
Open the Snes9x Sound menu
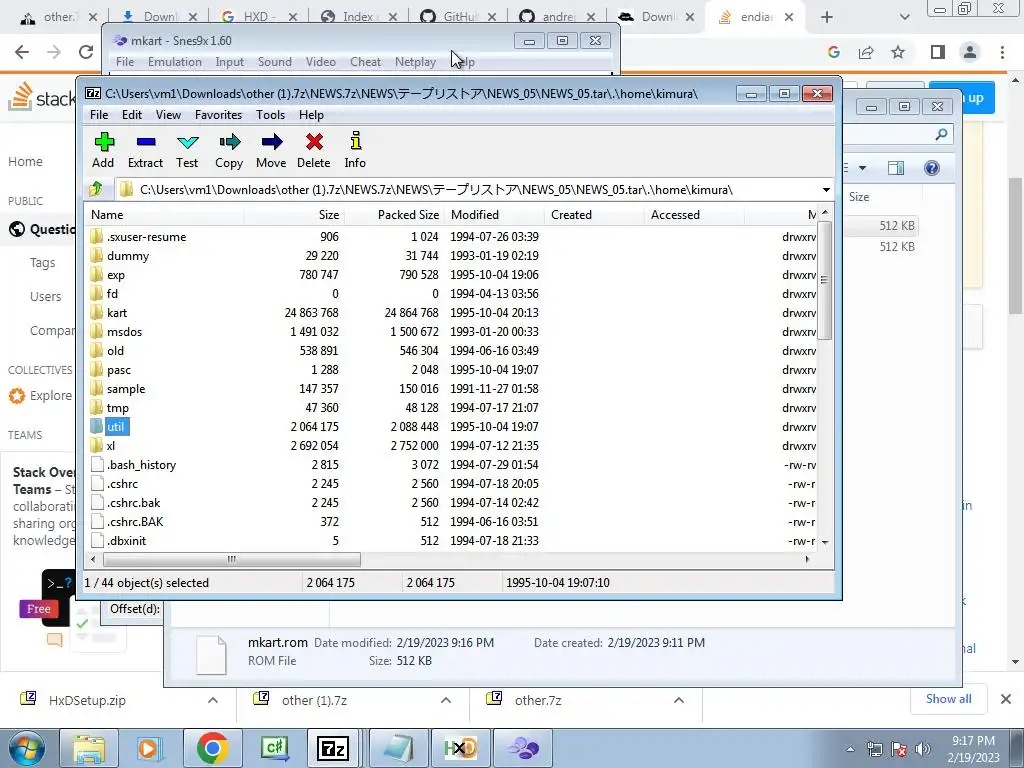[x=274, y=62]
